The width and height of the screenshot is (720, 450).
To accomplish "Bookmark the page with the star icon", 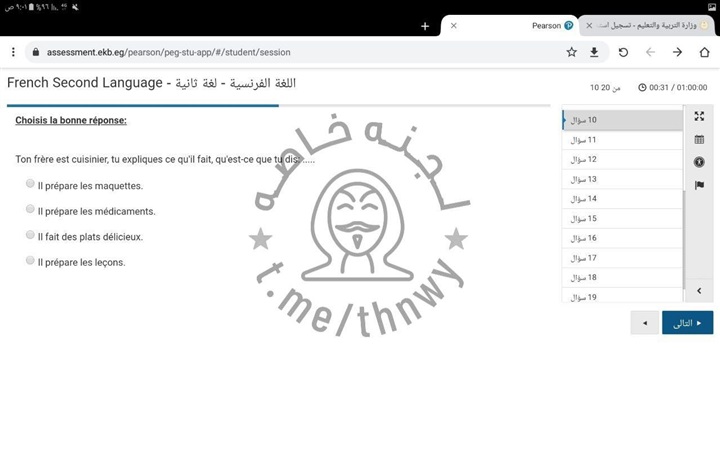I will 571,52.
